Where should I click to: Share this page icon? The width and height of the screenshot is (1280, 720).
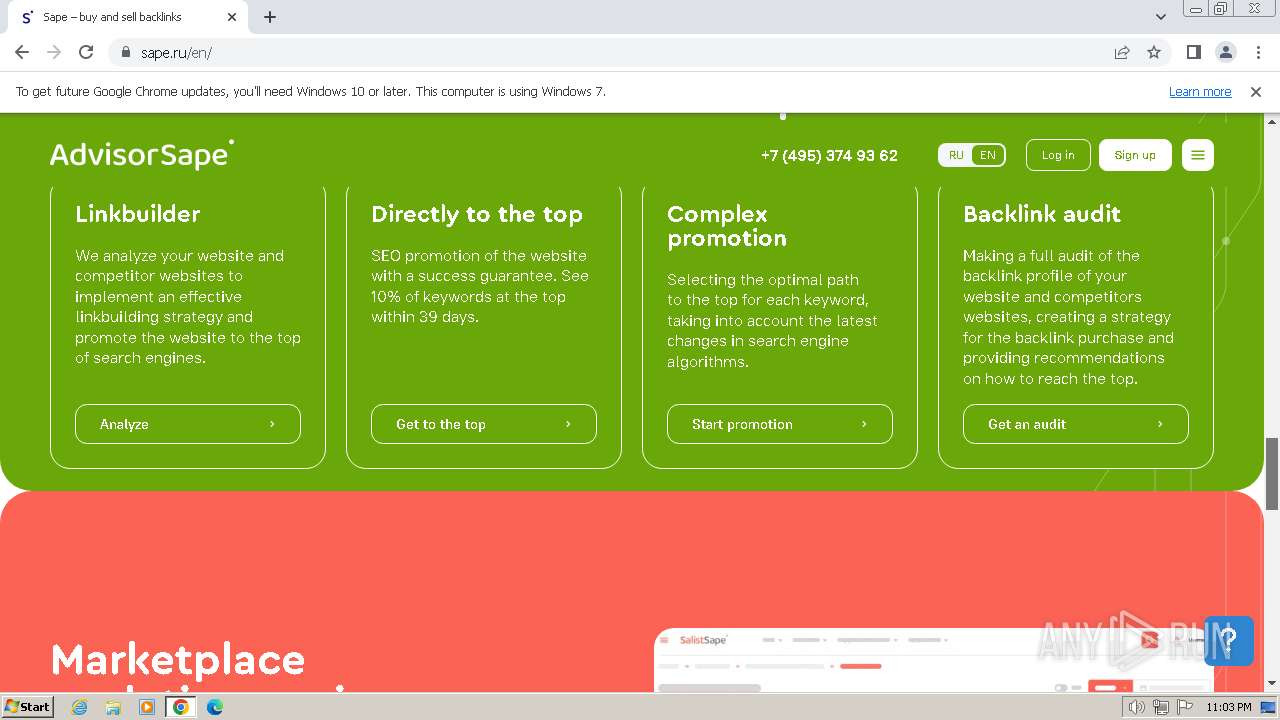[x=1122, y=52]
